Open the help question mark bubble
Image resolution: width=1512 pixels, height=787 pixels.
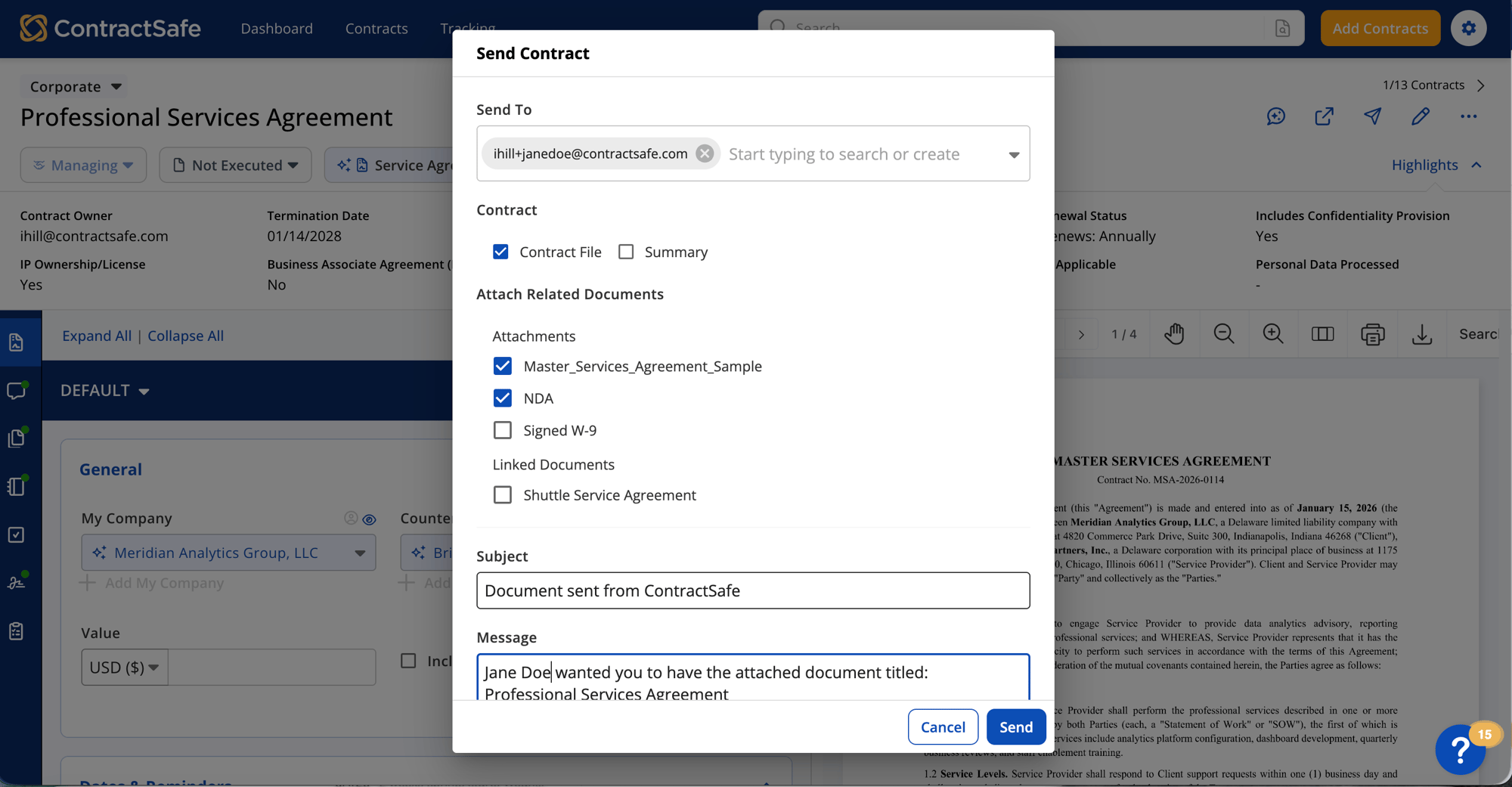[1461, 749]
